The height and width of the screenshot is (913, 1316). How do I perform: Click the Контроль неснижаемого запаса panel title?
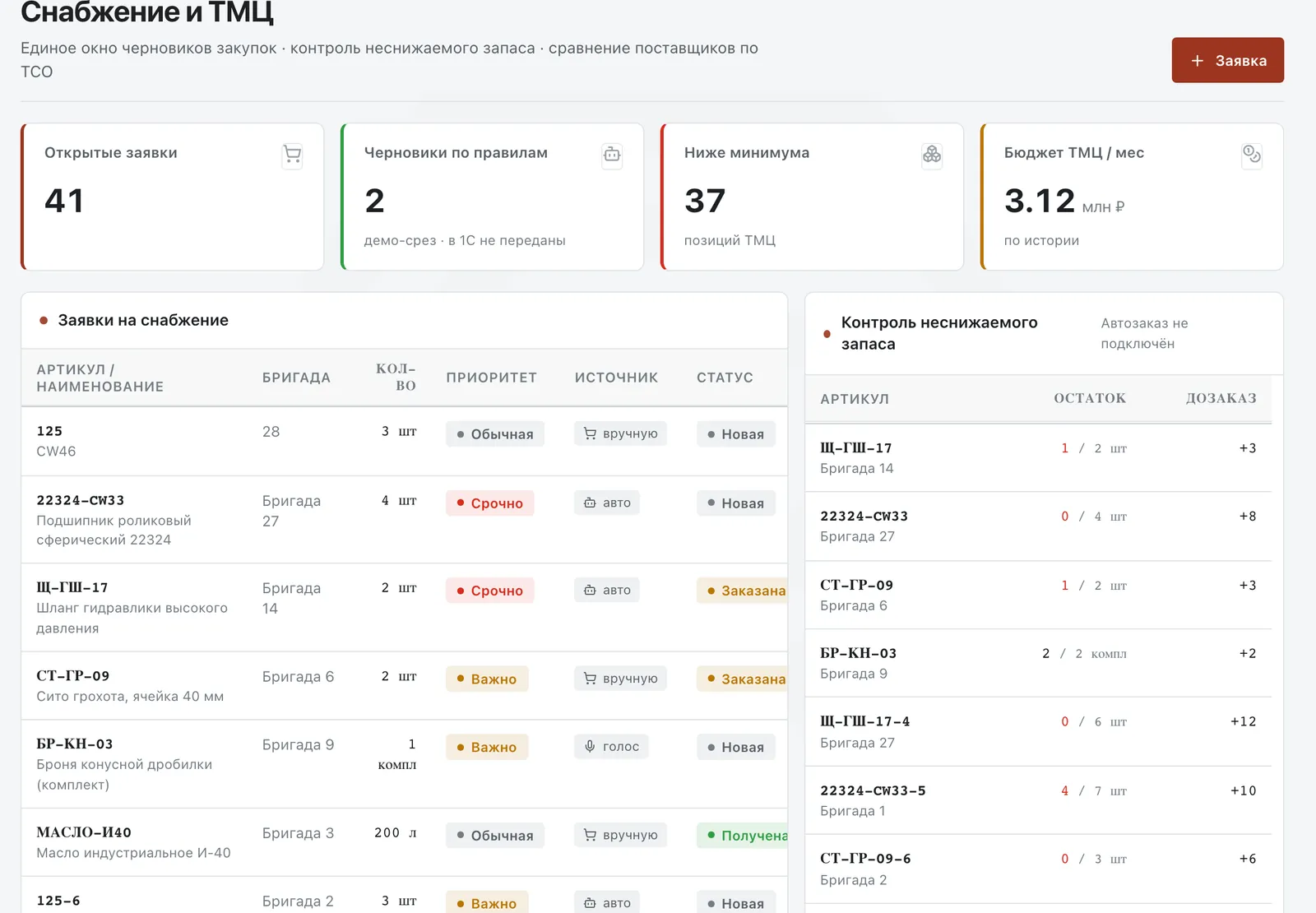[x=939, y=333]
